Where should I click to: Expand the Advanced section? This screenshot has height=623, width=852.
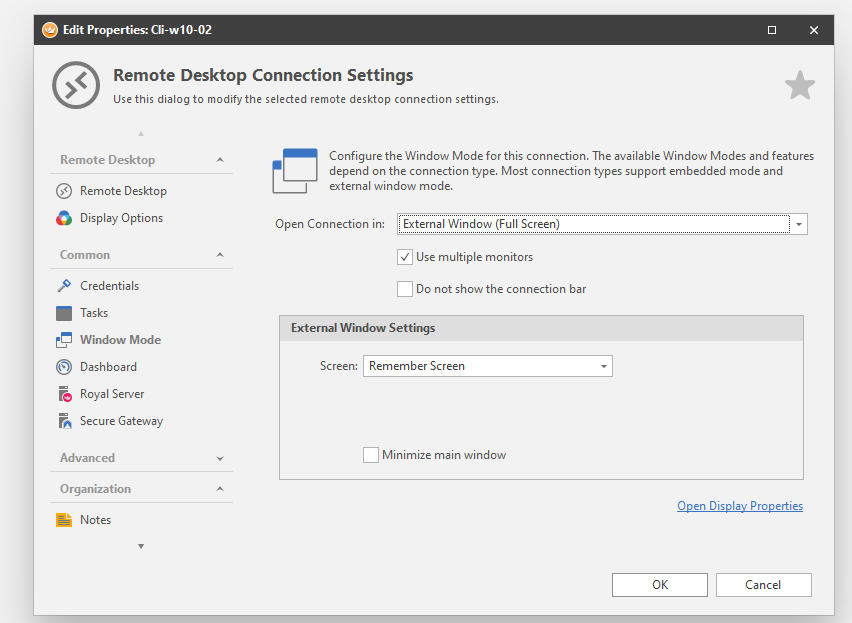tap(220, 458)
